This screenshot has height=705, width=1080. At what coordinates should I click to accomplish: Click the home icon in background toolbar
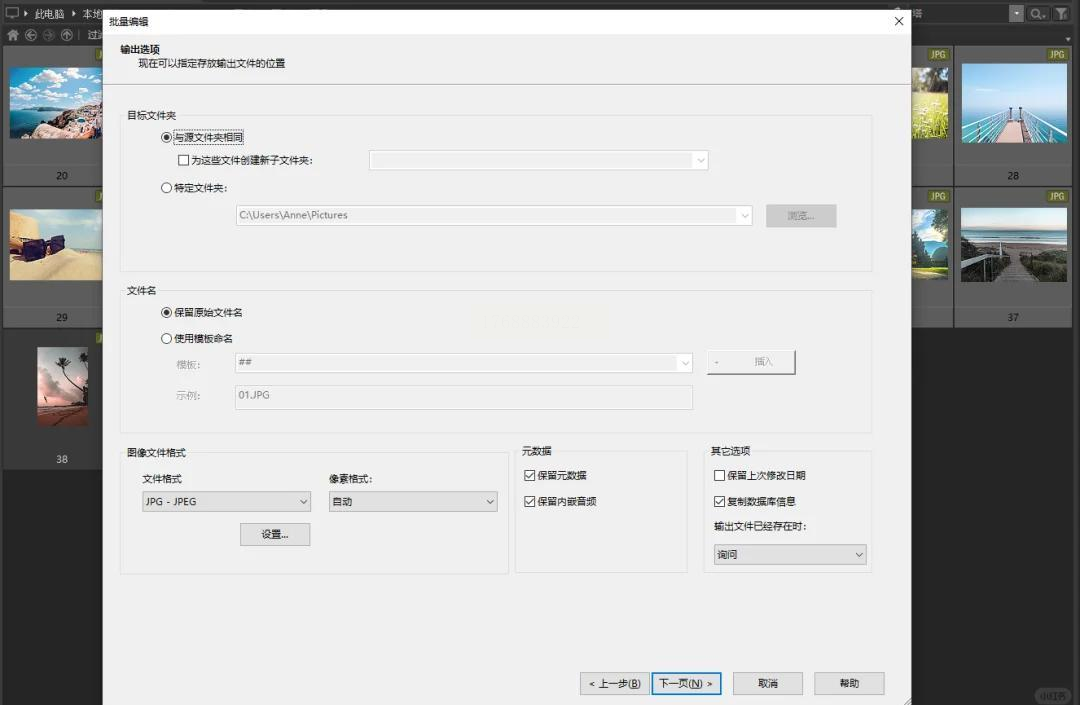point(12,35)
